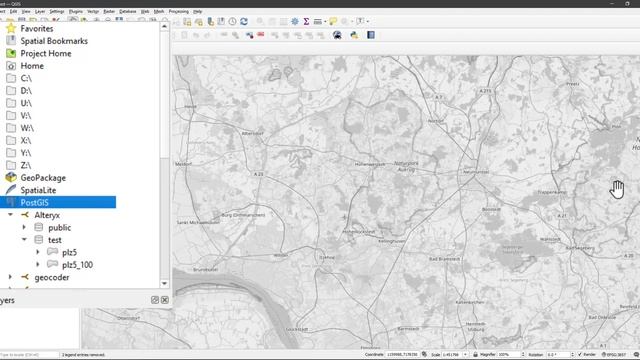Expand the plz5_100 table
The height and width of the screenshot is (360, 640).
click(38, 264)
